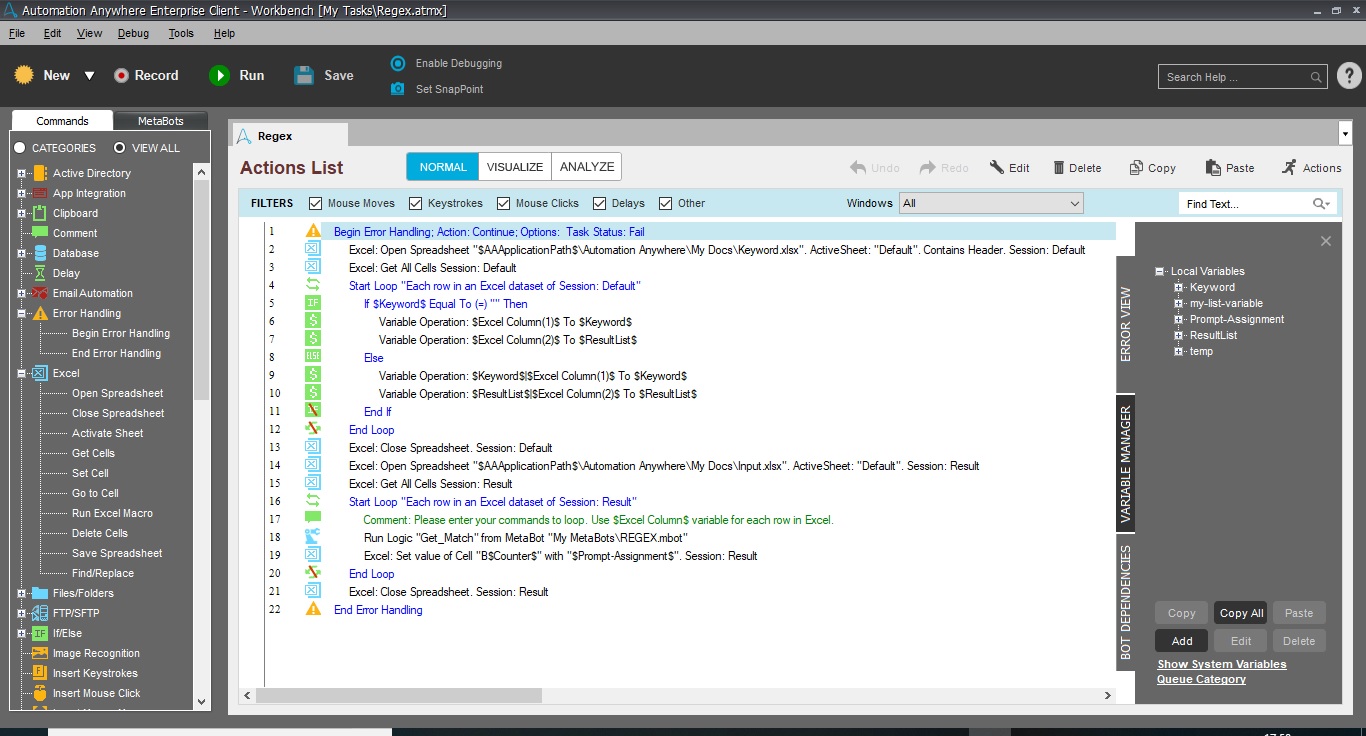Switch to the MetaBots tab
The width and height of the screenshot is (1366, 736).
pos(160,121)
